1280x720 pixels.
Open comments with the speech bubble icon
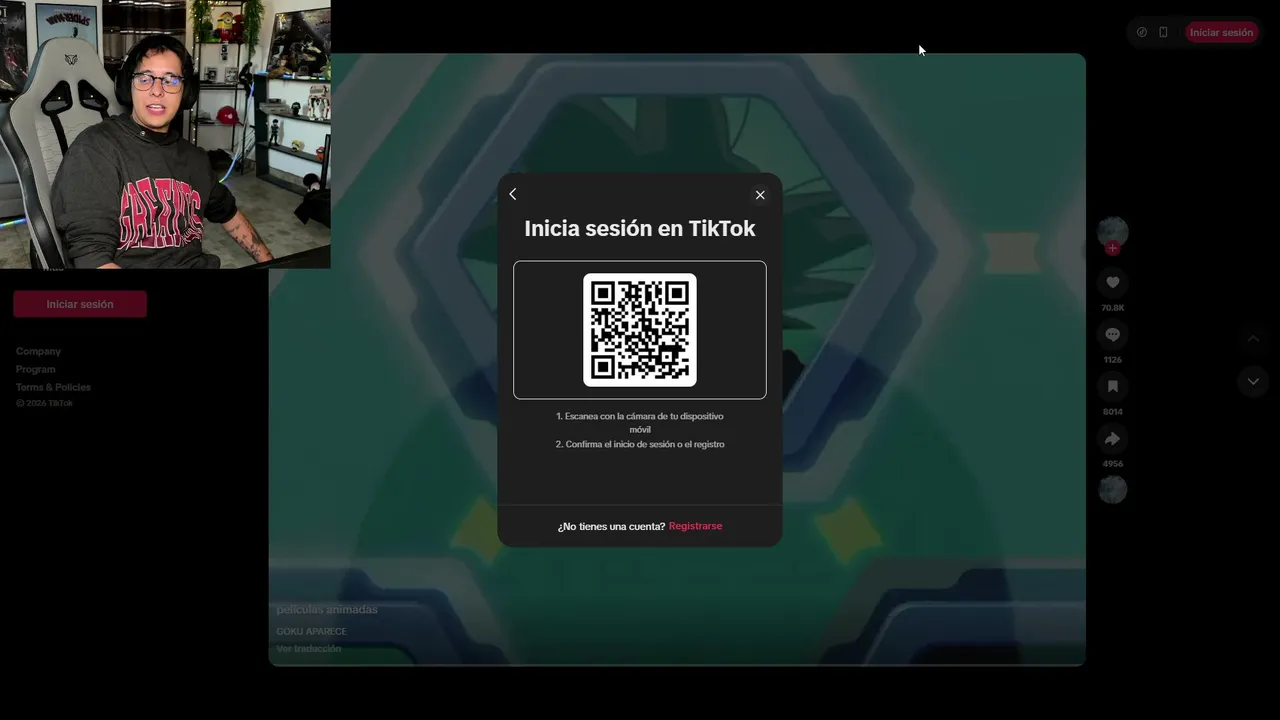pyautogui.click(x=1113, y=335)
